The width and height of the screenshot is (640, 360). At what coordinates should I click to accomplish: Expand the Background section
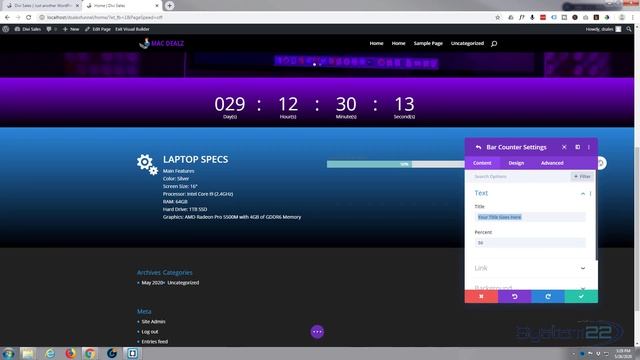coord(530,287)
